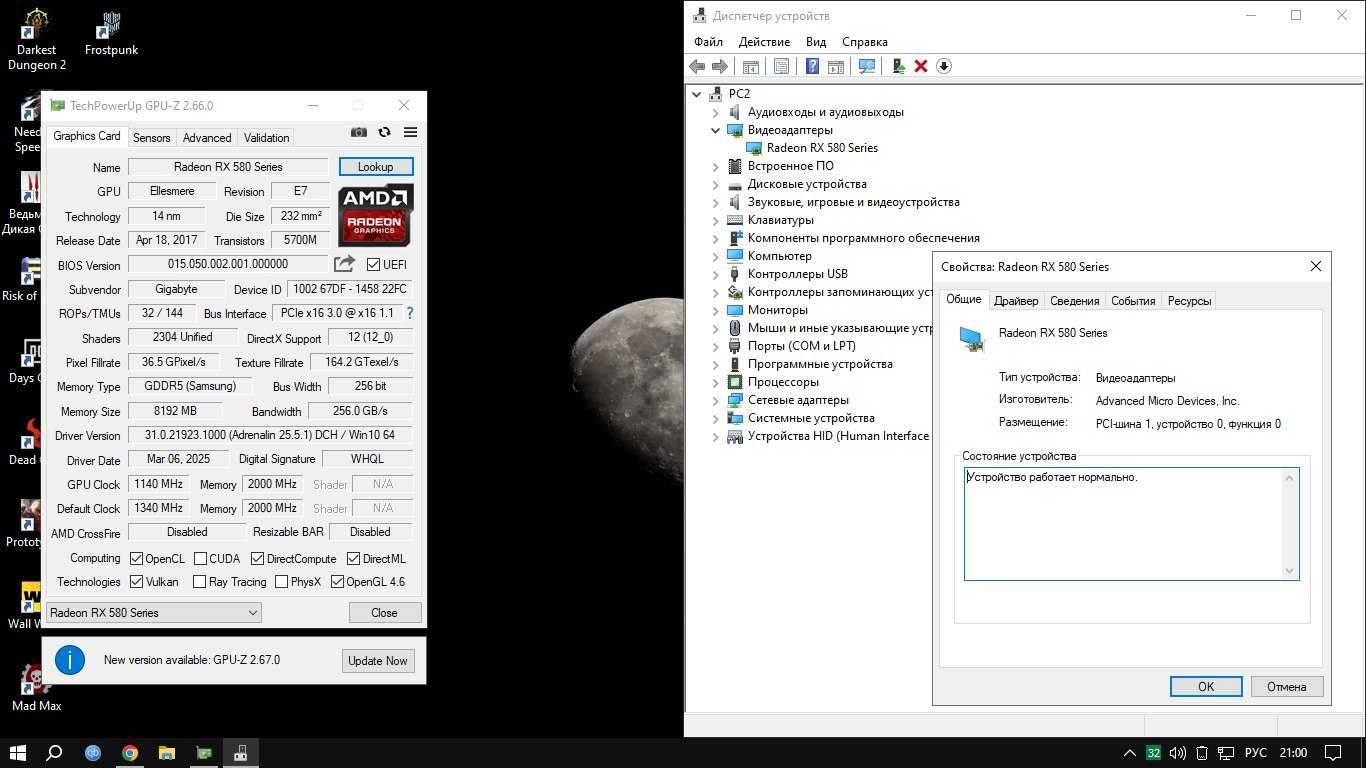Open taskbar search magnifier
The width and height of the screenshot is (1366, 768).
(x=55, y=753)
